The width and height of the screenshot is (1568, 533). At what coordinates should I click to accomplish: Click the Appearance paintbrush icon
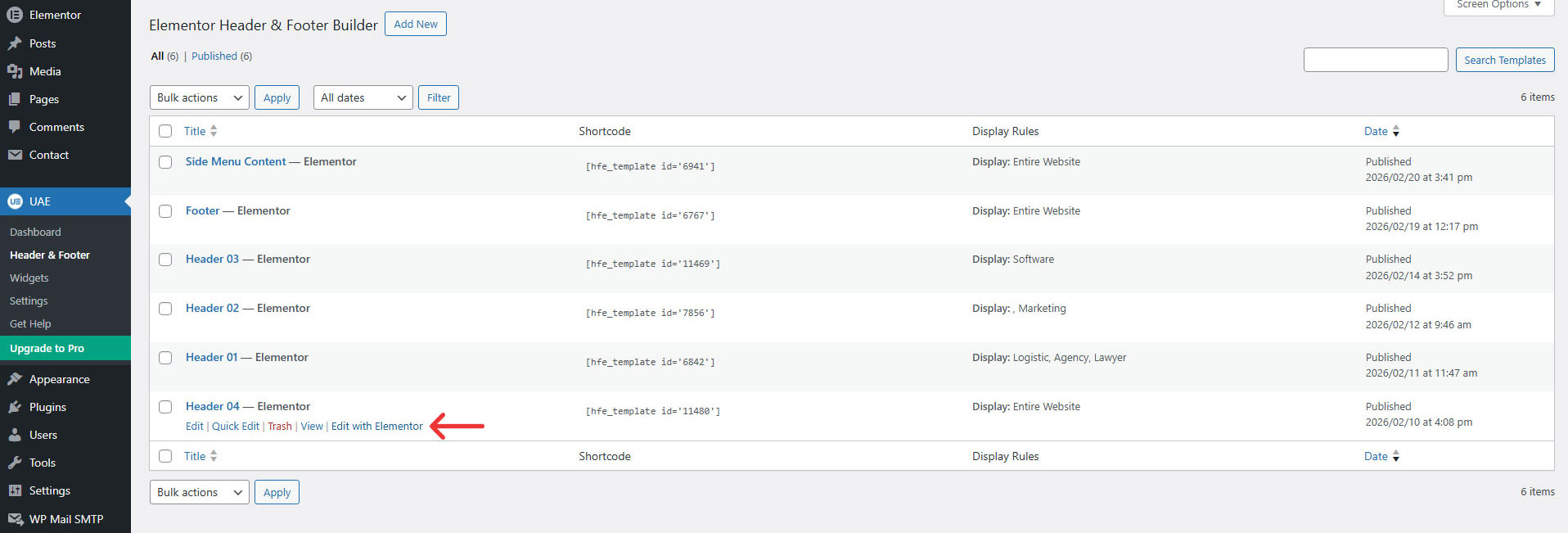tap(15, 379)
